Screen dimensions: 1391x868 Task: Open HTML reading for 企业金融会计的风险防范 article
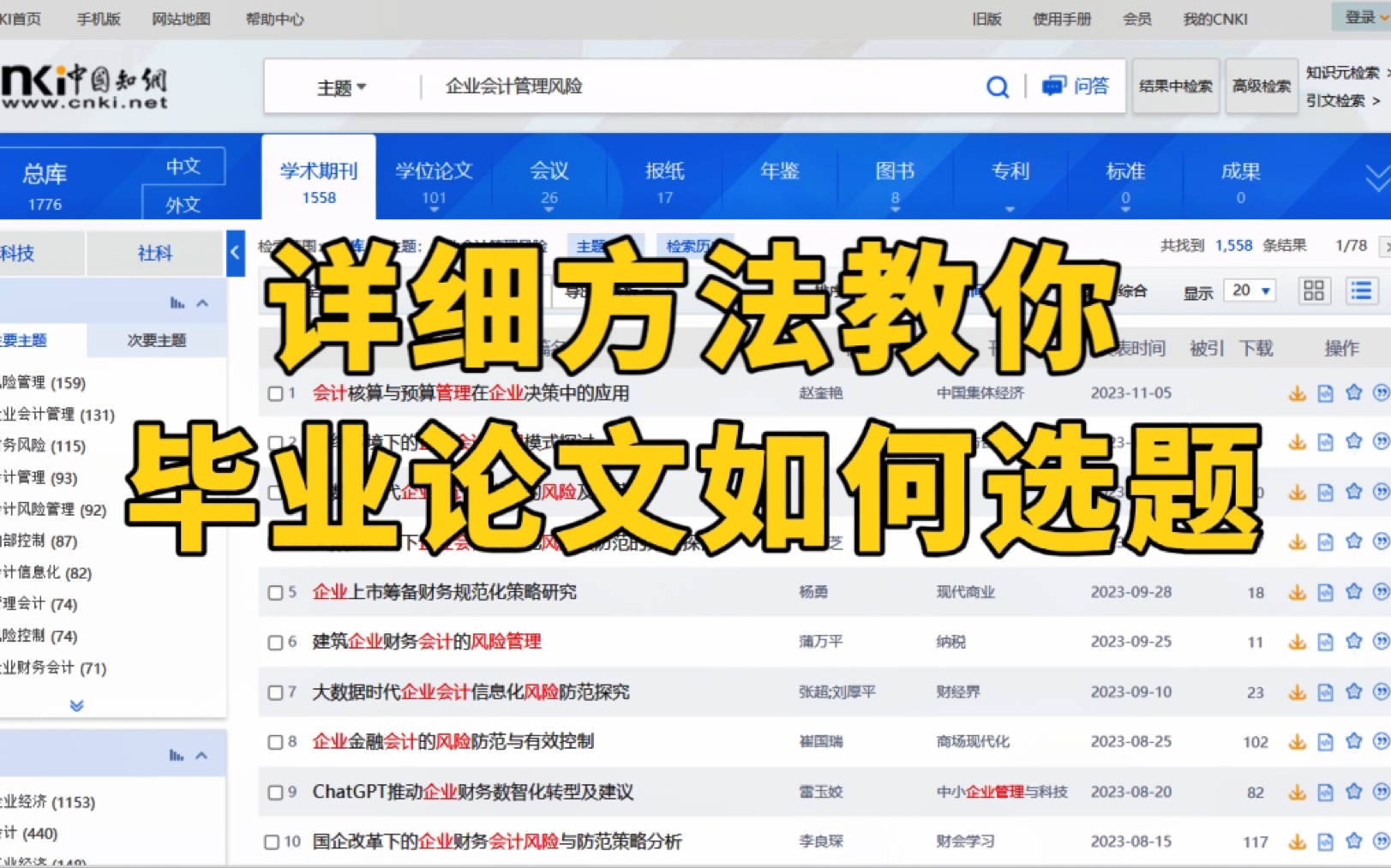click(x=1326, y=742)
